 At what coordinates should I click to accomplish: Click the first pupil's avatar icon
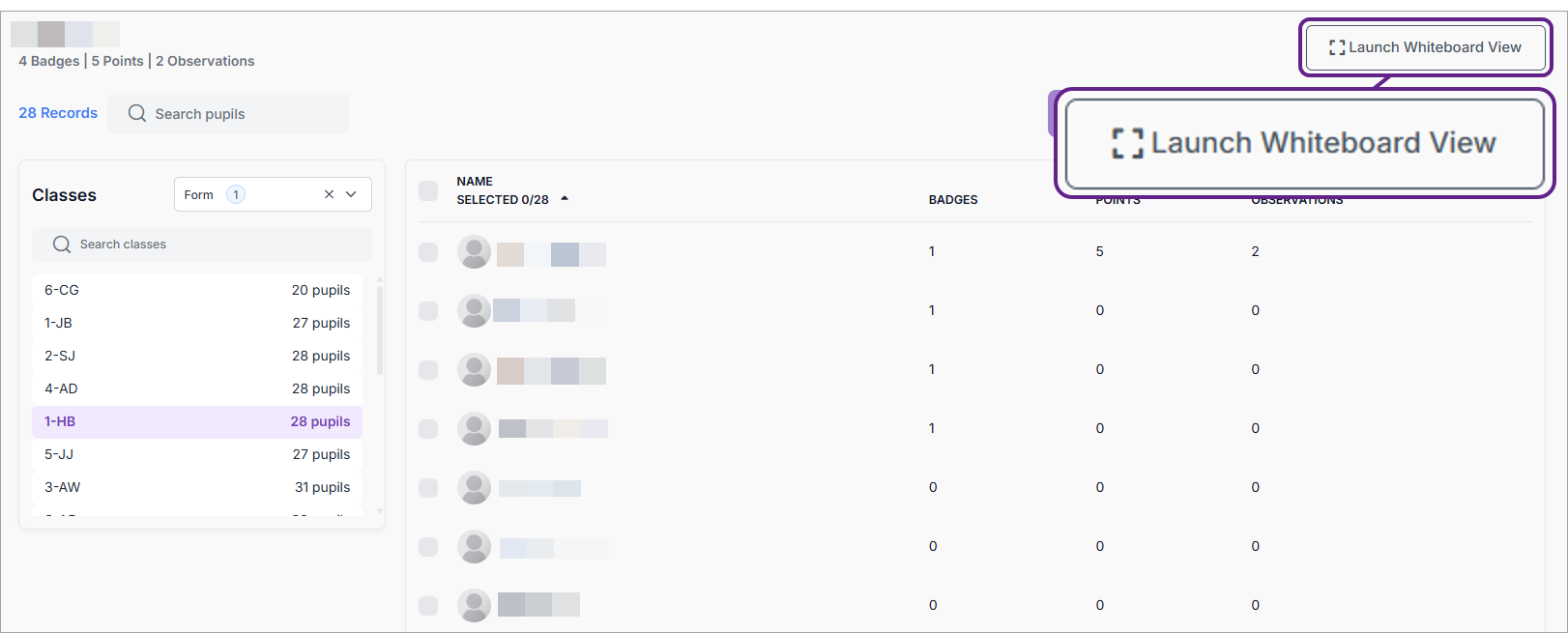(474, 252)
